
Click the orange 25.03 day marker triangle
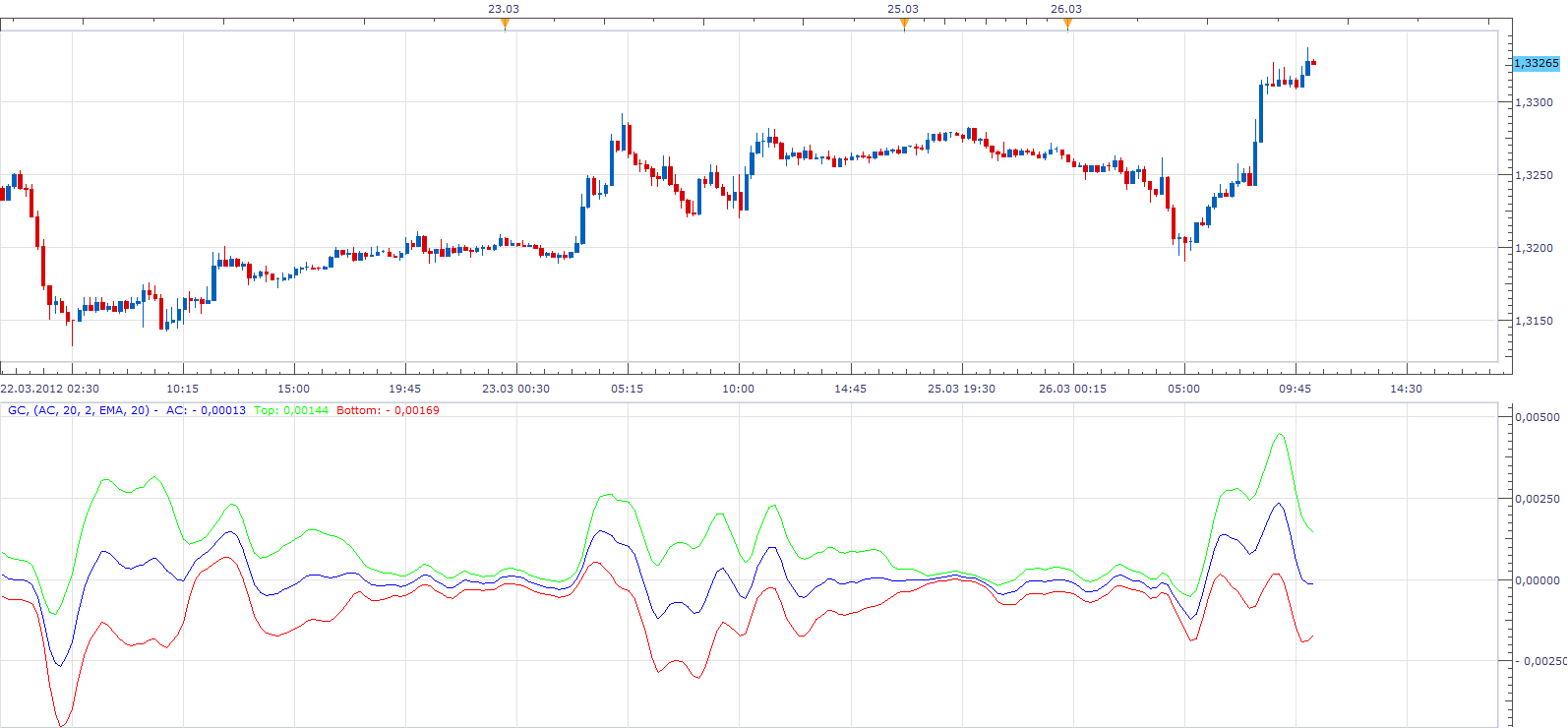[904, 25]
